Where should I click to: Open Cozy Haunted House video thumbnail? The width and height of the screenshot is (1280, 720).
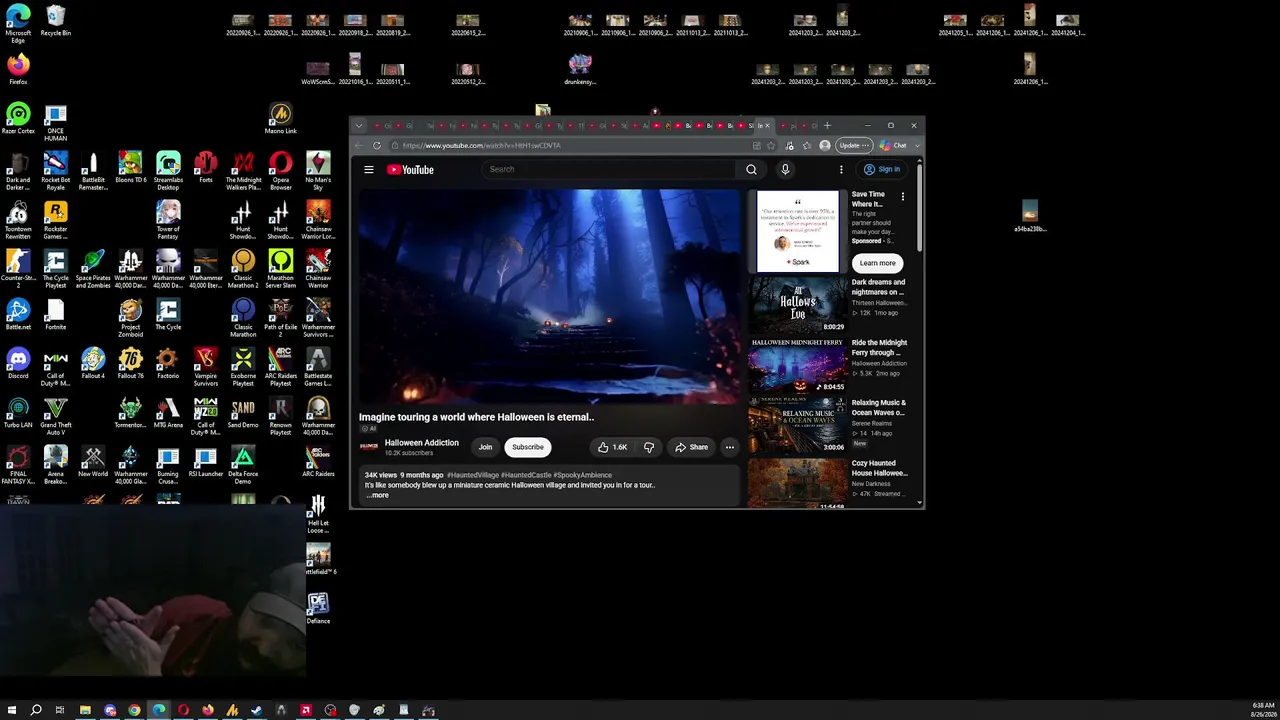(798, 483)
